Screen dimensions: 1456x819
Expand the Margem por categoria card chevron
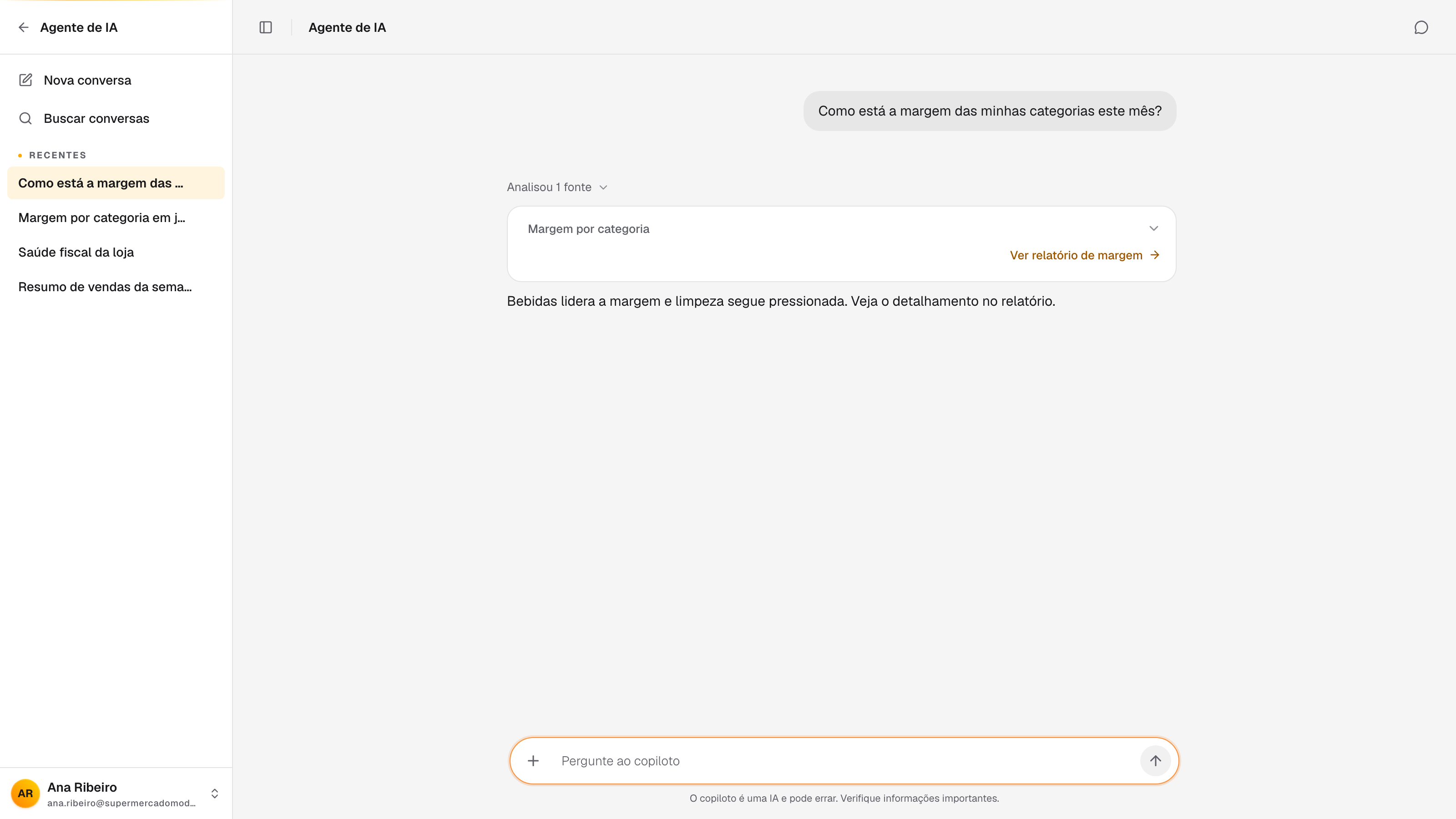click(1153, 228)
